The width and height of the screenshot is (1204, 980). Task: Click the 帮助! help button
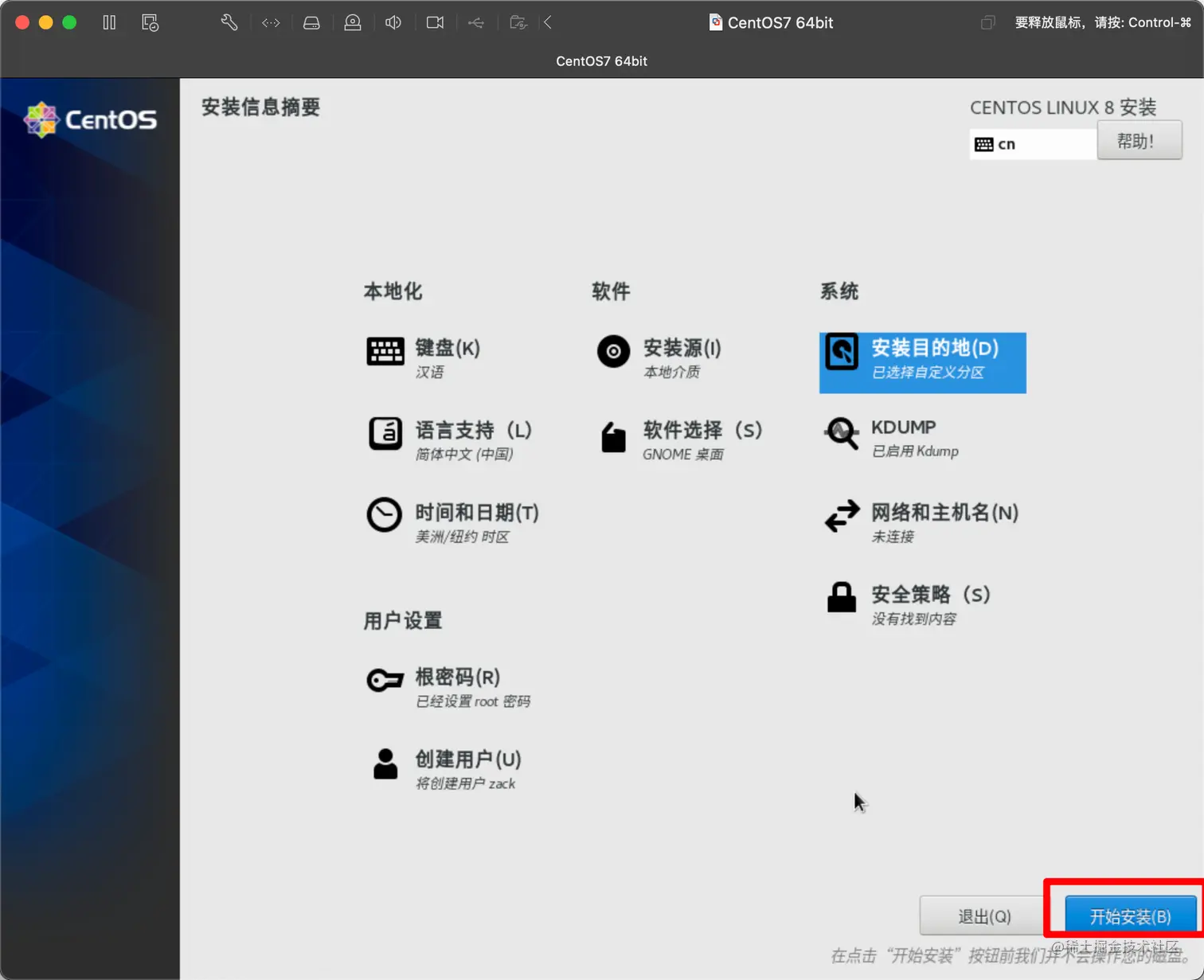click(1139, 141)
